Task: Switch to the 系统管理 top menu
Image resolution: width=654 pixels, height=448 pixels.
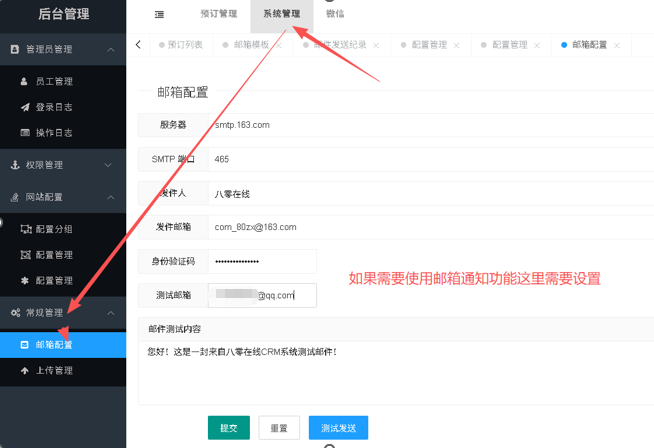Action: tap(281, 15)
